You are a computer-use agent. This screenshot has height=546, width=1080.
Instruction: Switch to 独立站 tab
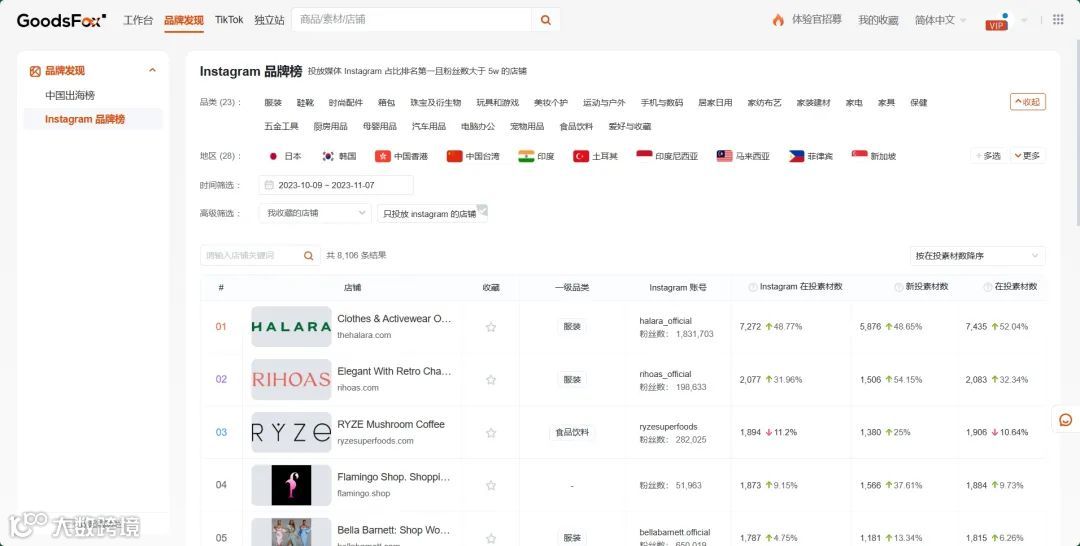[269, 20]
